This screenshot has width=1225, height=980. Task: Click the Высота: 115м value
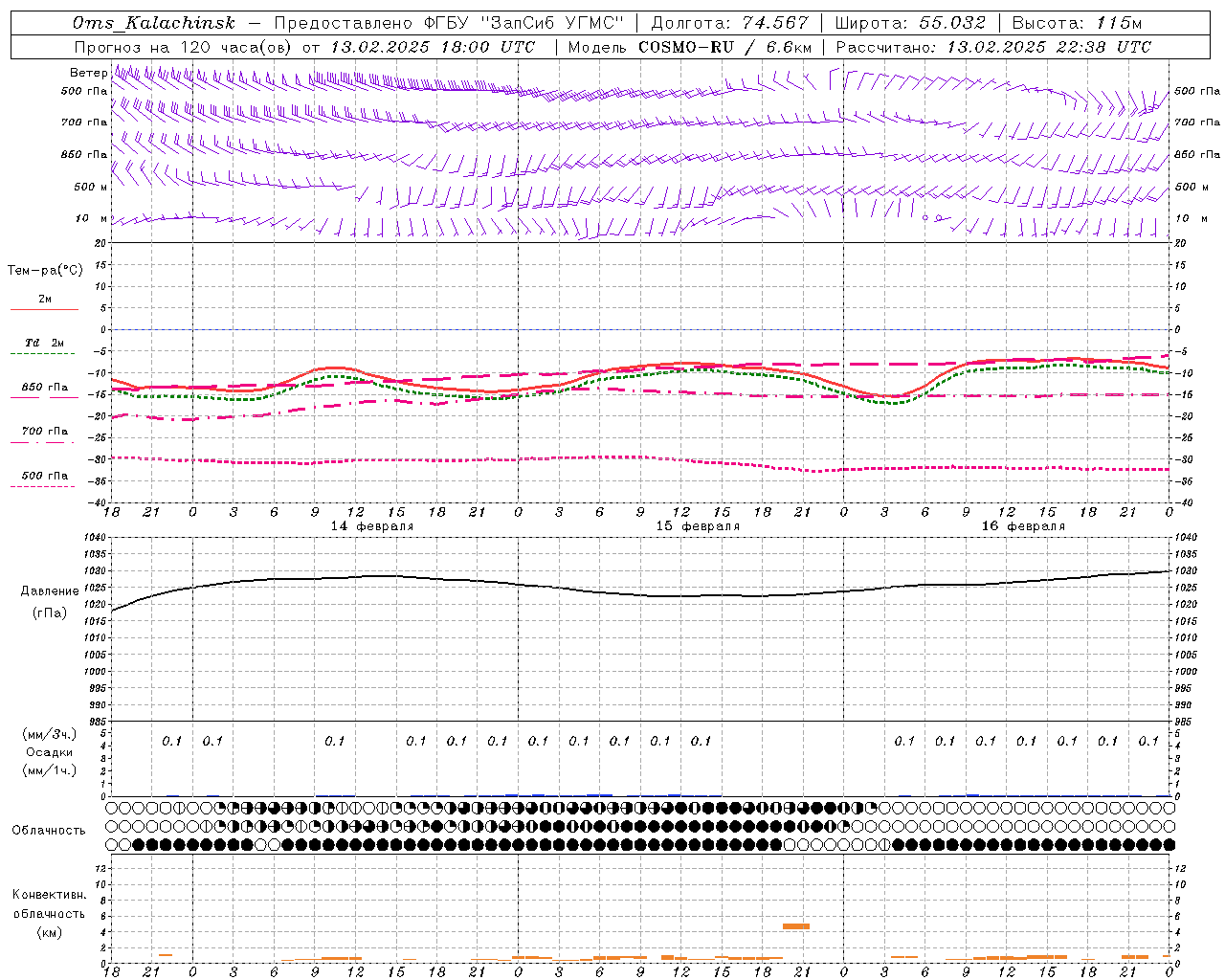(1077, 23)
